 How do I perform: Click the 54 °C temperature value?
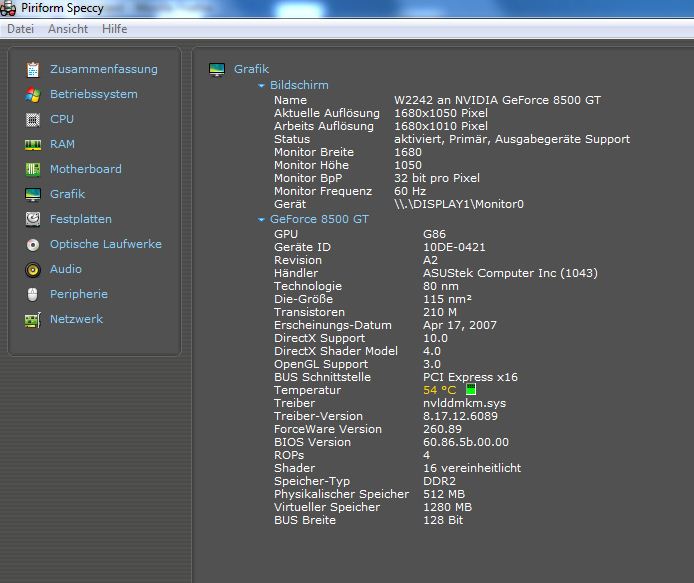[x=440, y=390]
